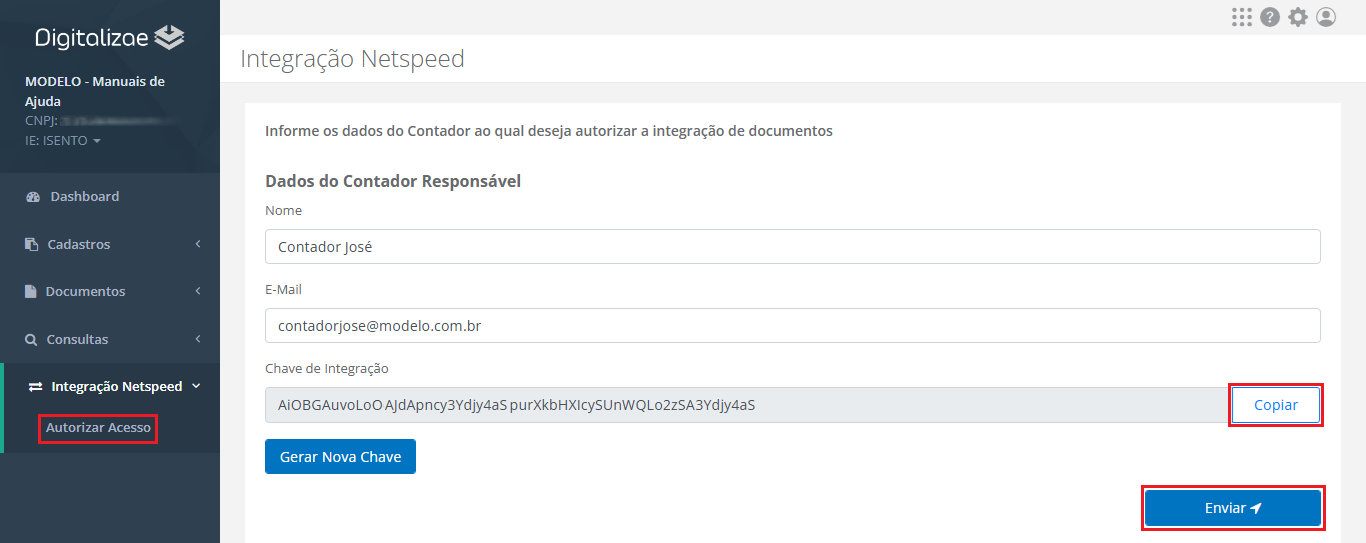The image size is (1366, 543).
Task: Click the 'Informe os dados do Contador' instruction text
Action: (x=549, y=131)
